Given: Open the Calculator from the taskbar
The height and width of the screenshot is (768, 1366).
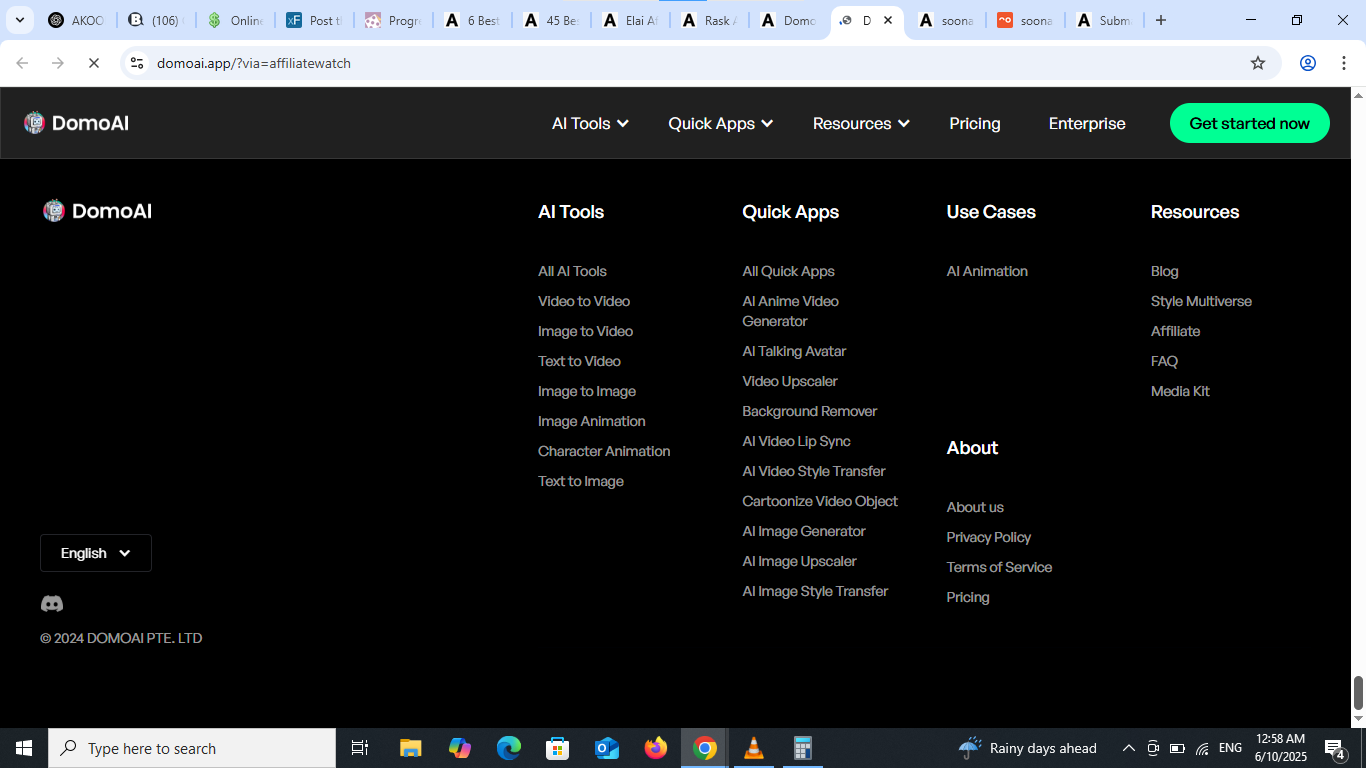Looking at the screenshot, I should [x=803, y=748].
